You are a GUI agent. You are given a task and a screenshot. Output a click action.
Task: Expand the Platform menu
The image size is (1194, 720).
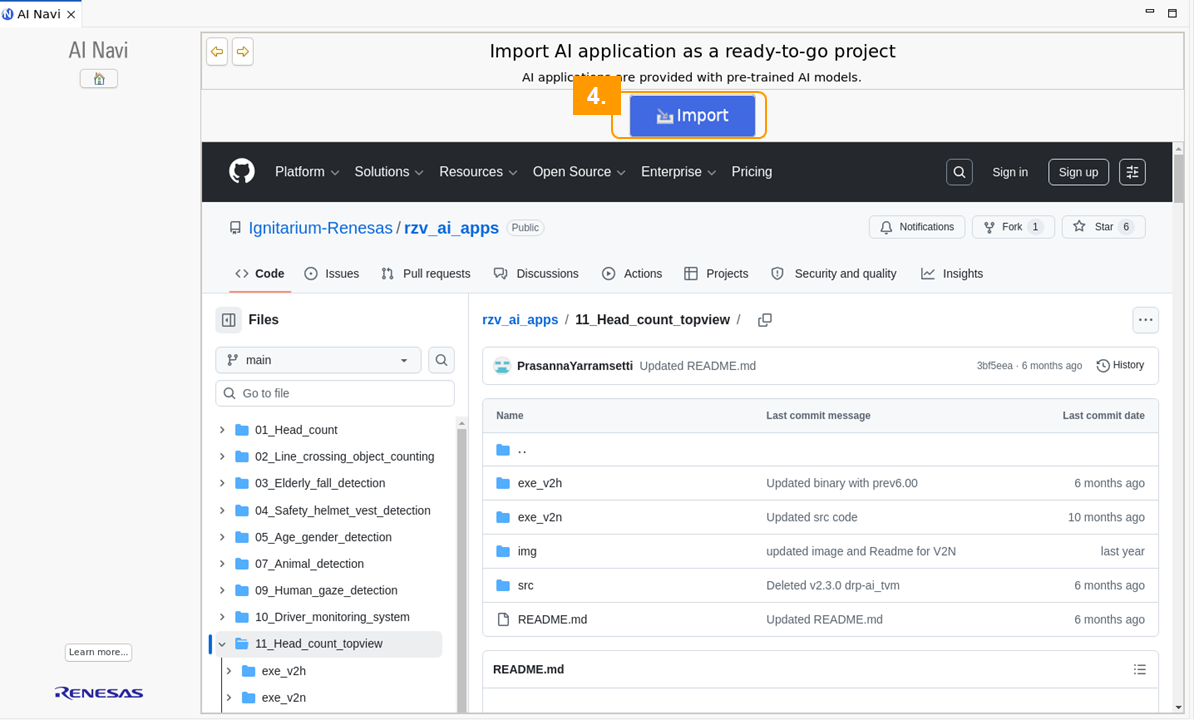pyautogui.click(x=307, y=172)
